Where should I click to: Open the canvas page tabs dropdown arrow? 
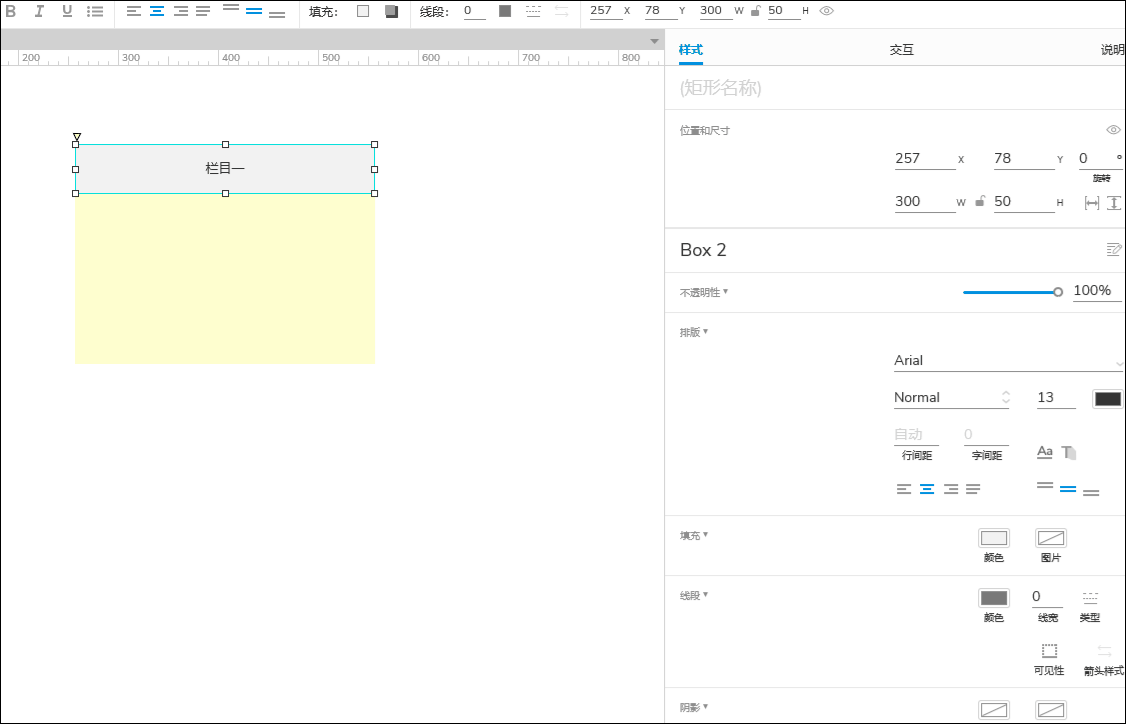pyautogui.click(x=654, y=41)
